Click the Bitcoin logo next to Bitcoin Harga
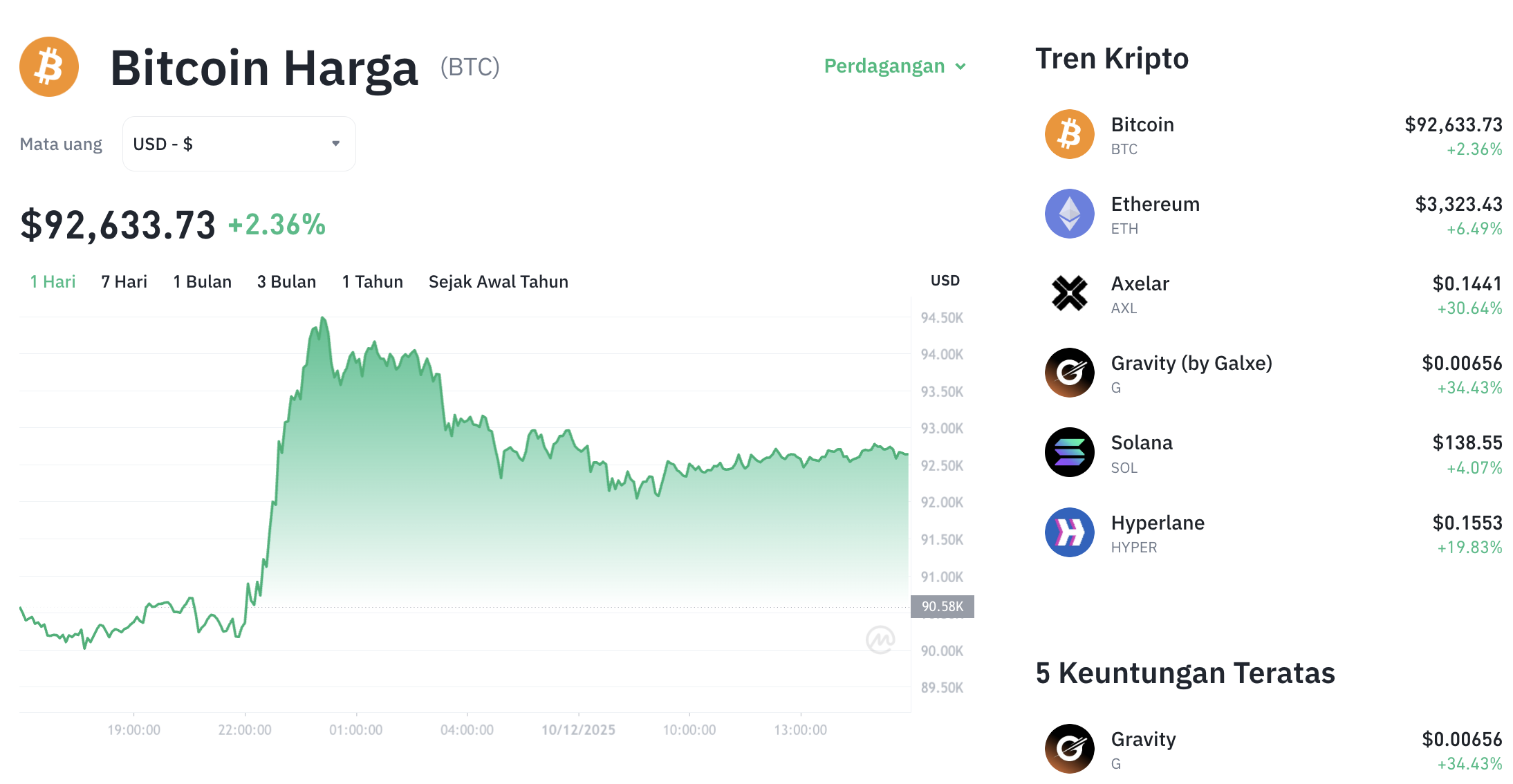 coord(48,66)
